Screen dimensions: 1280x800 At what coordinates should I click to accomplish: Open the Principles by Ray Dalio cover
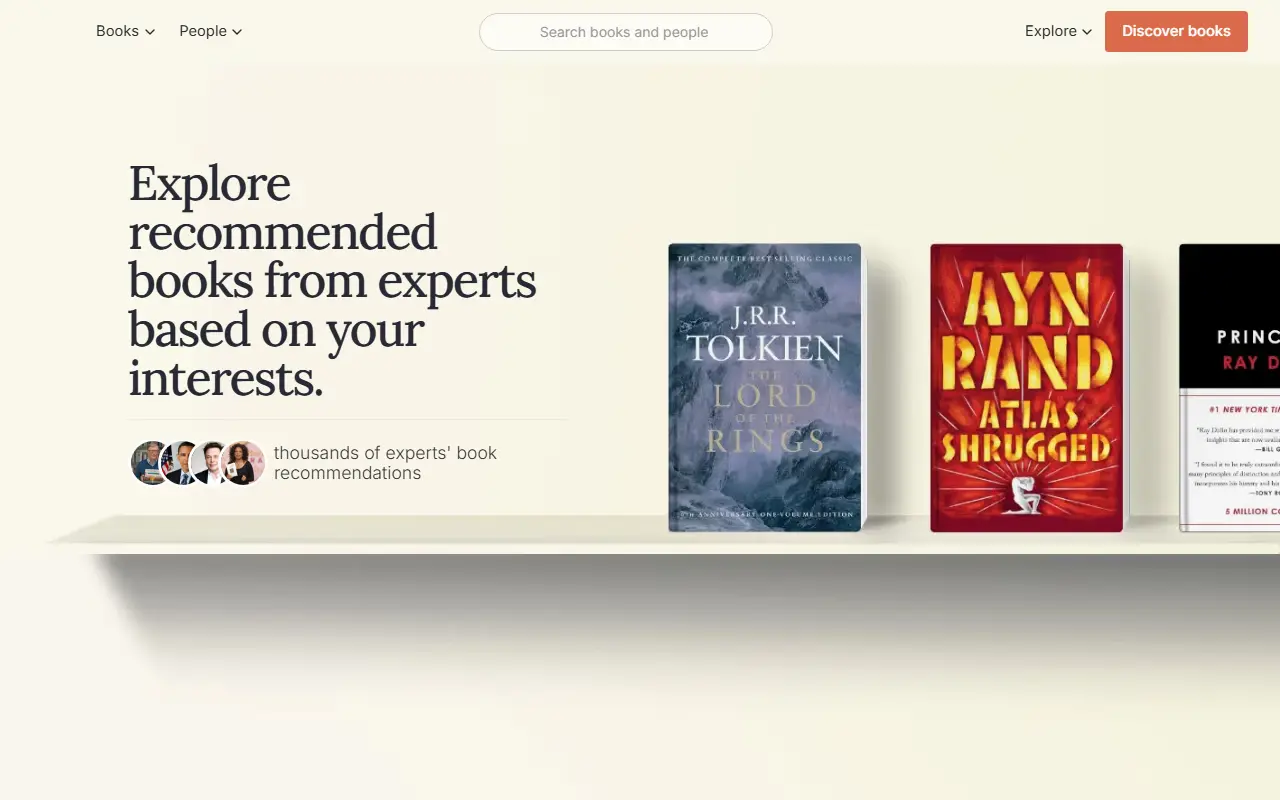point(1230,388)
